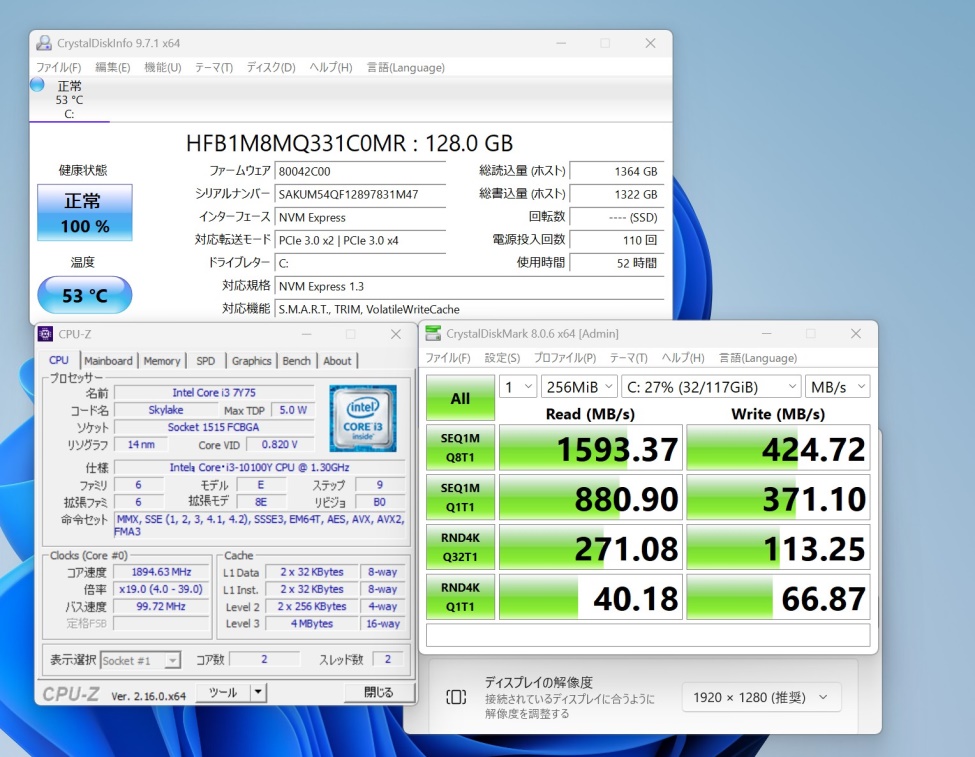This screenshot has height=757, width=975.
Task: Expand the Socket #1 selection dropdown in CPU-Z
Action: click(x=141, y=661)
